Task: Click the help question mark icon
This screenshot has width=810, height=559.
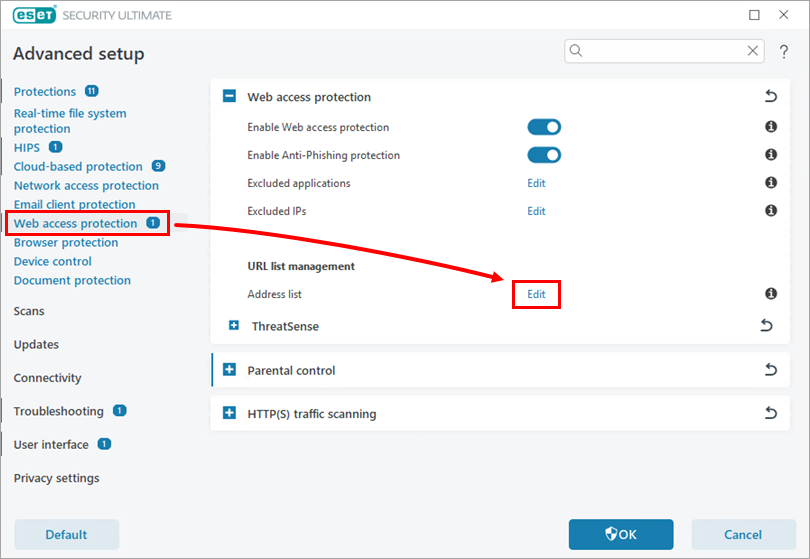Action: (783, 52)
